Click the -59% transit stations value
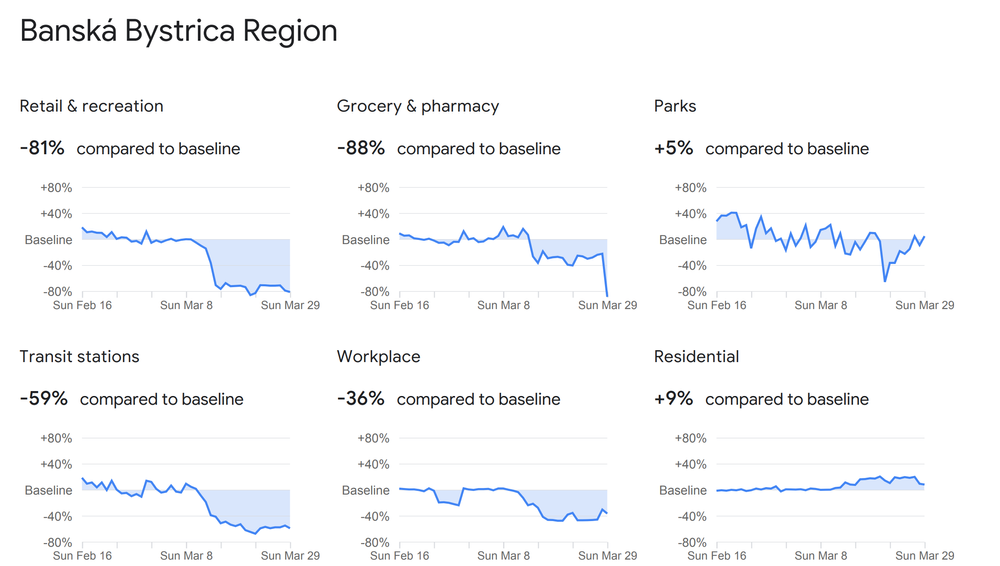The width and height of the screenshot is (1000, 566). click(44, 398)
